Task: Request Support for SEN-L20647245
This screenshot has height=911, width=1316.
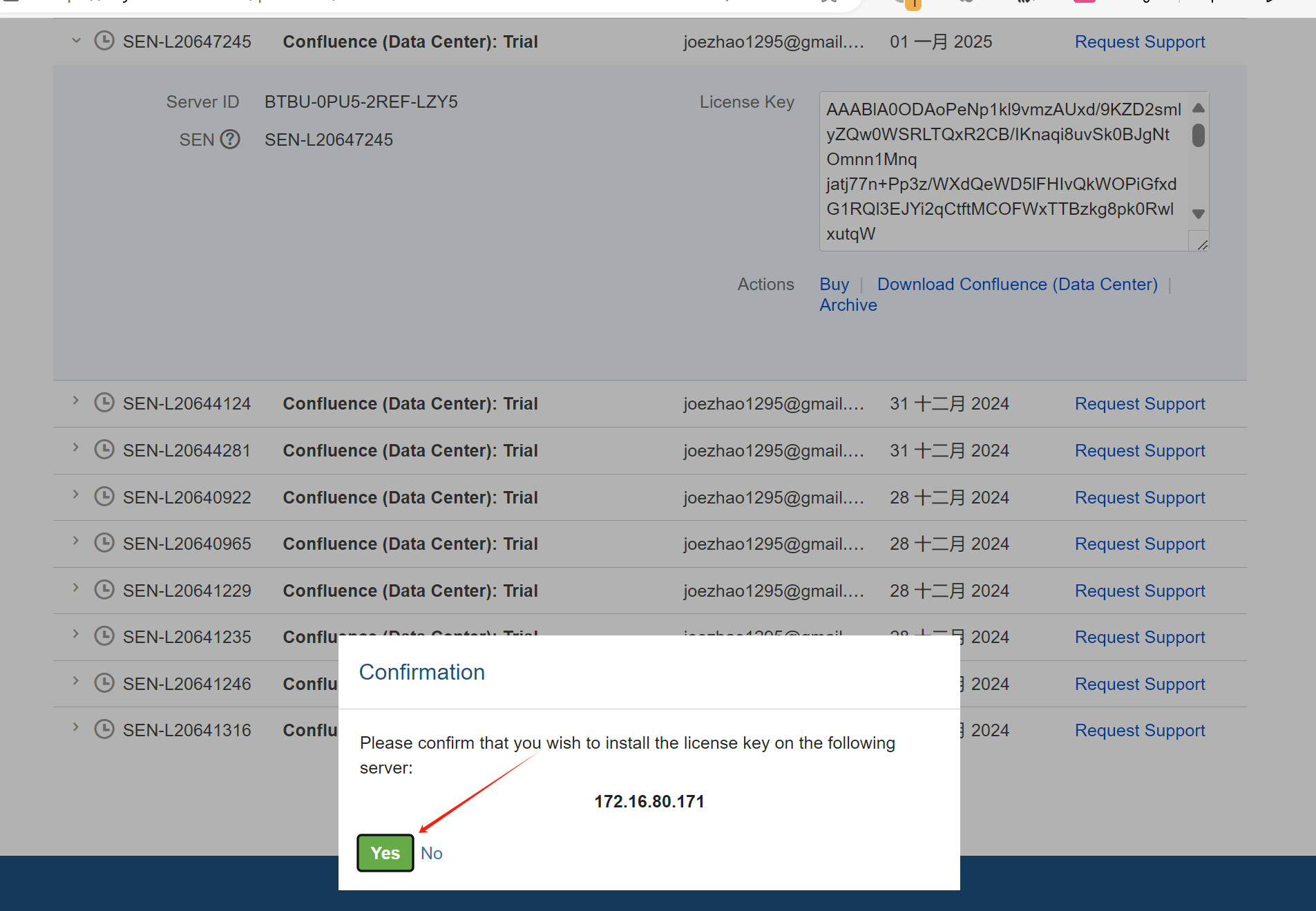Action: click(1140, 42)
